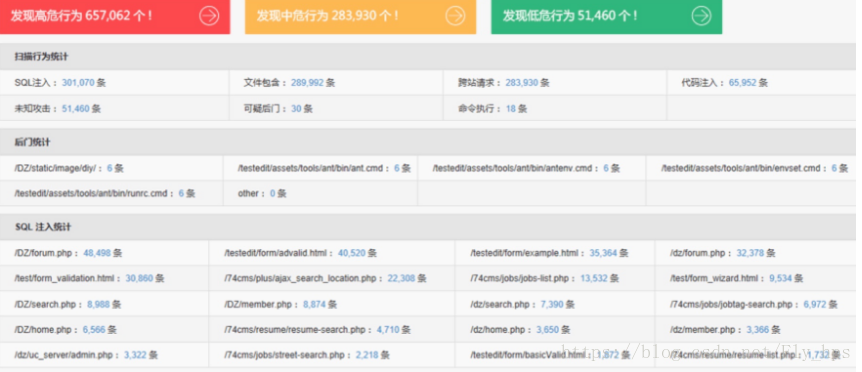Click /testedit/form/advalid.html count 40,520

(351, 253)
